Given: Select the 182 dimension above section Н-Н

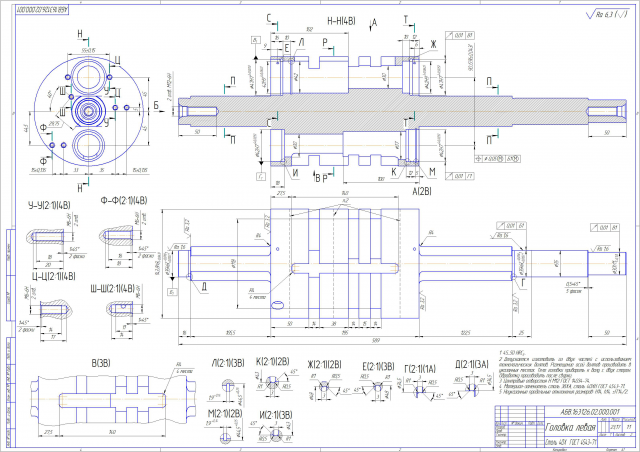Looking at the screenshot, I should 309,29.
